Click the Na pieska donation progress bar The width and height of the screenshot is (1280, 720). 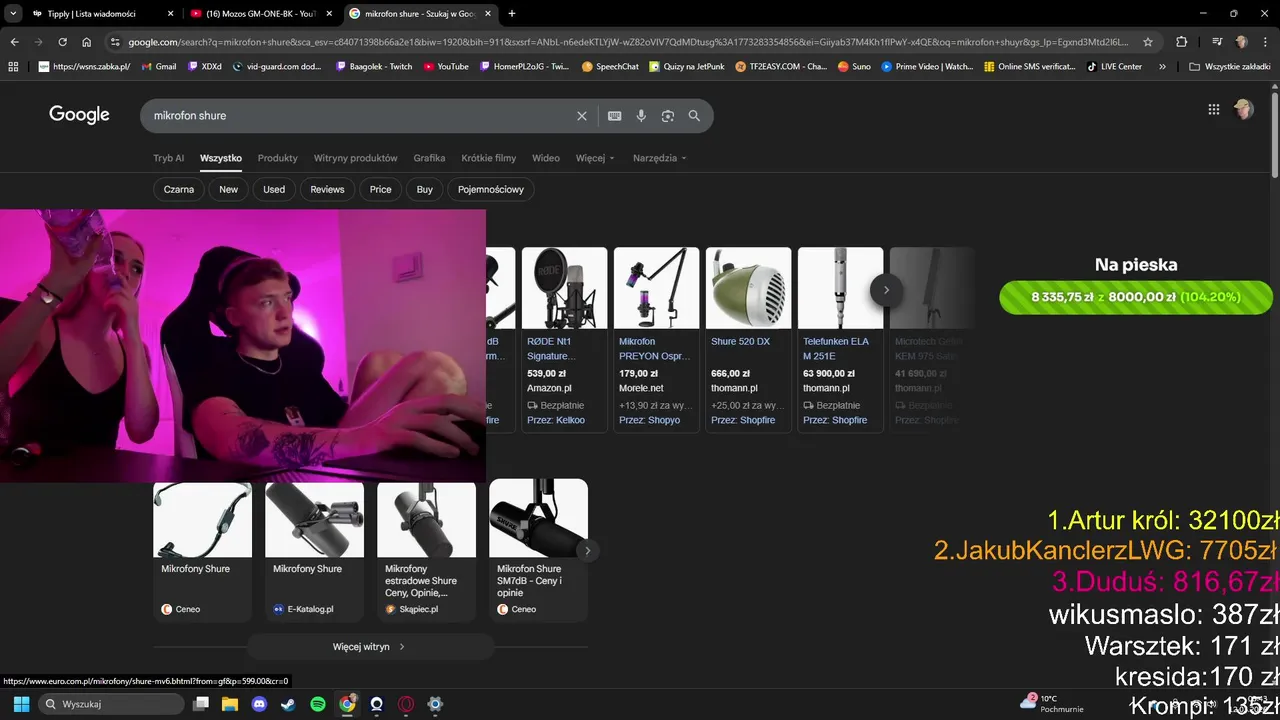(x=1136, y=297)
